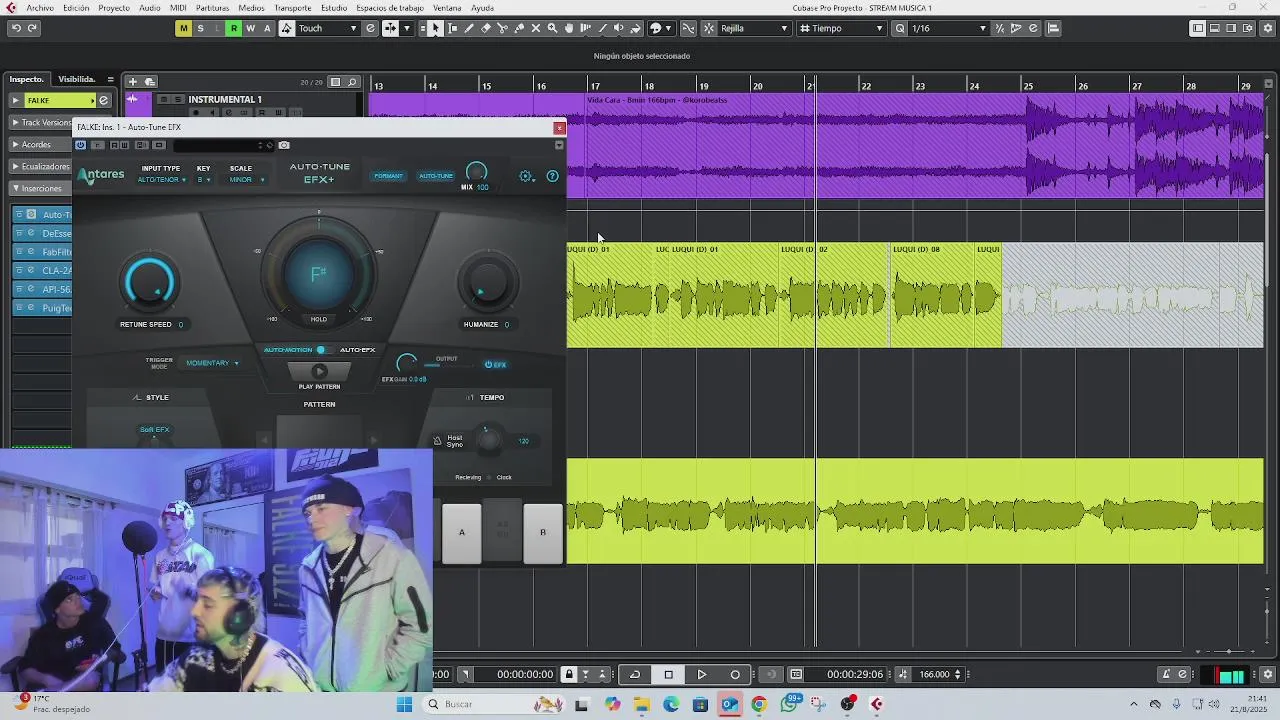
Task: Click the transport Record button
Action: [x=735, y=674]
